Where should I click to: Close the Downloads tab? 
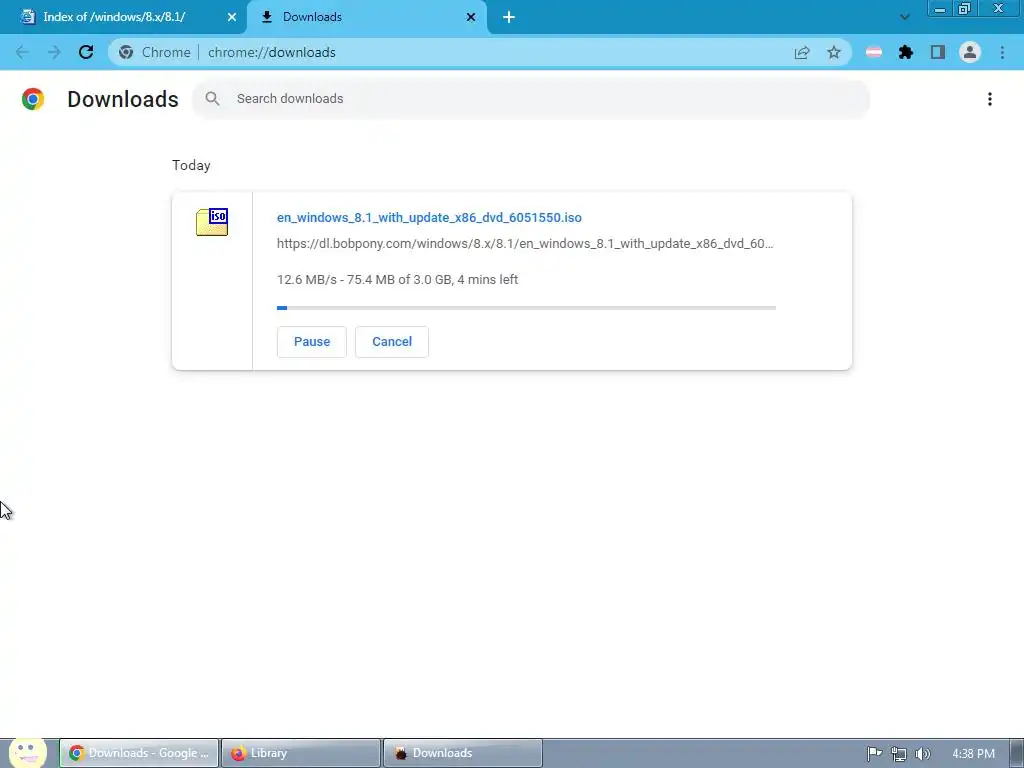[471, 18]
